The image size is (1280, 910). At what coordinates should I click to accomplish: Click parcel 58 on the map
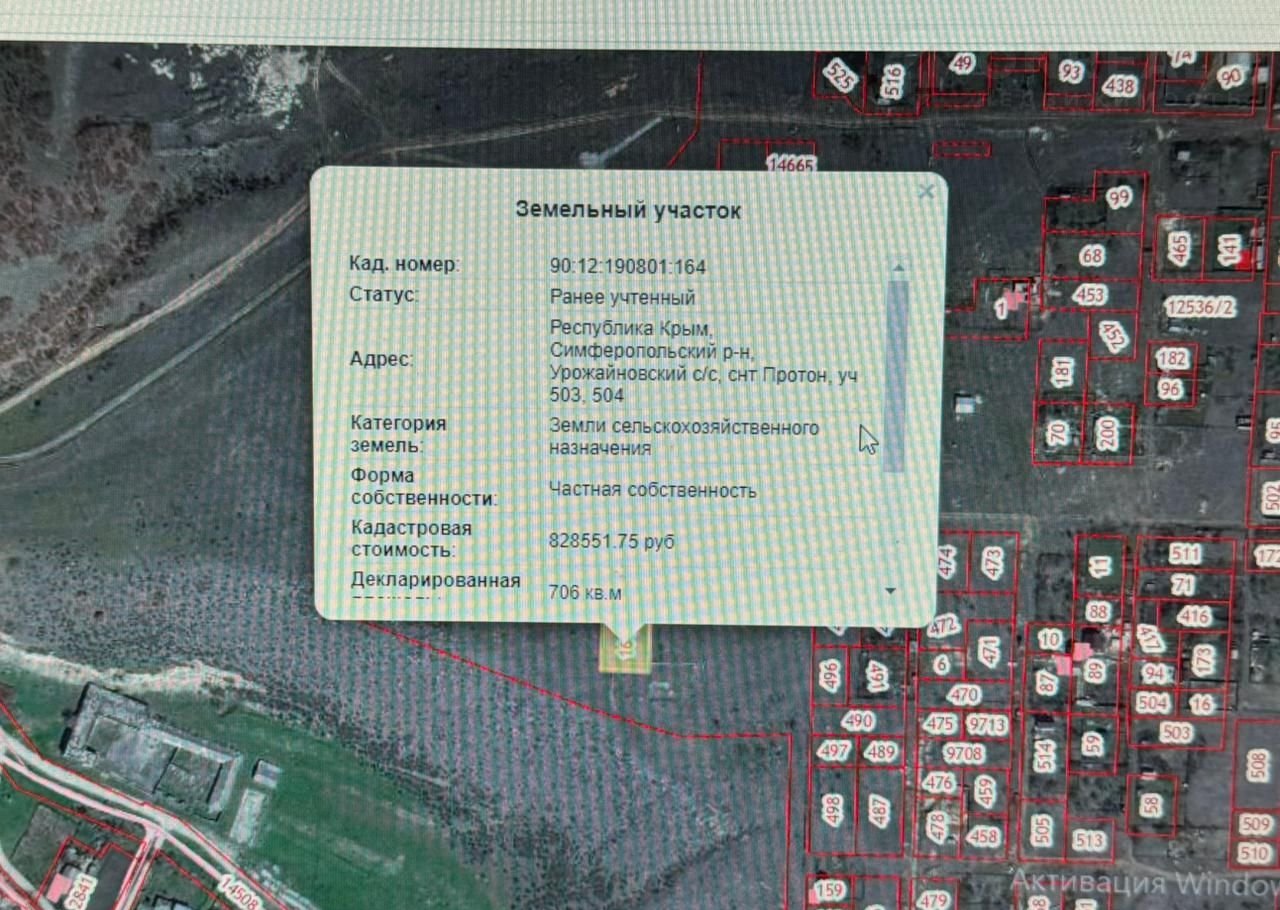[1151, 804]
